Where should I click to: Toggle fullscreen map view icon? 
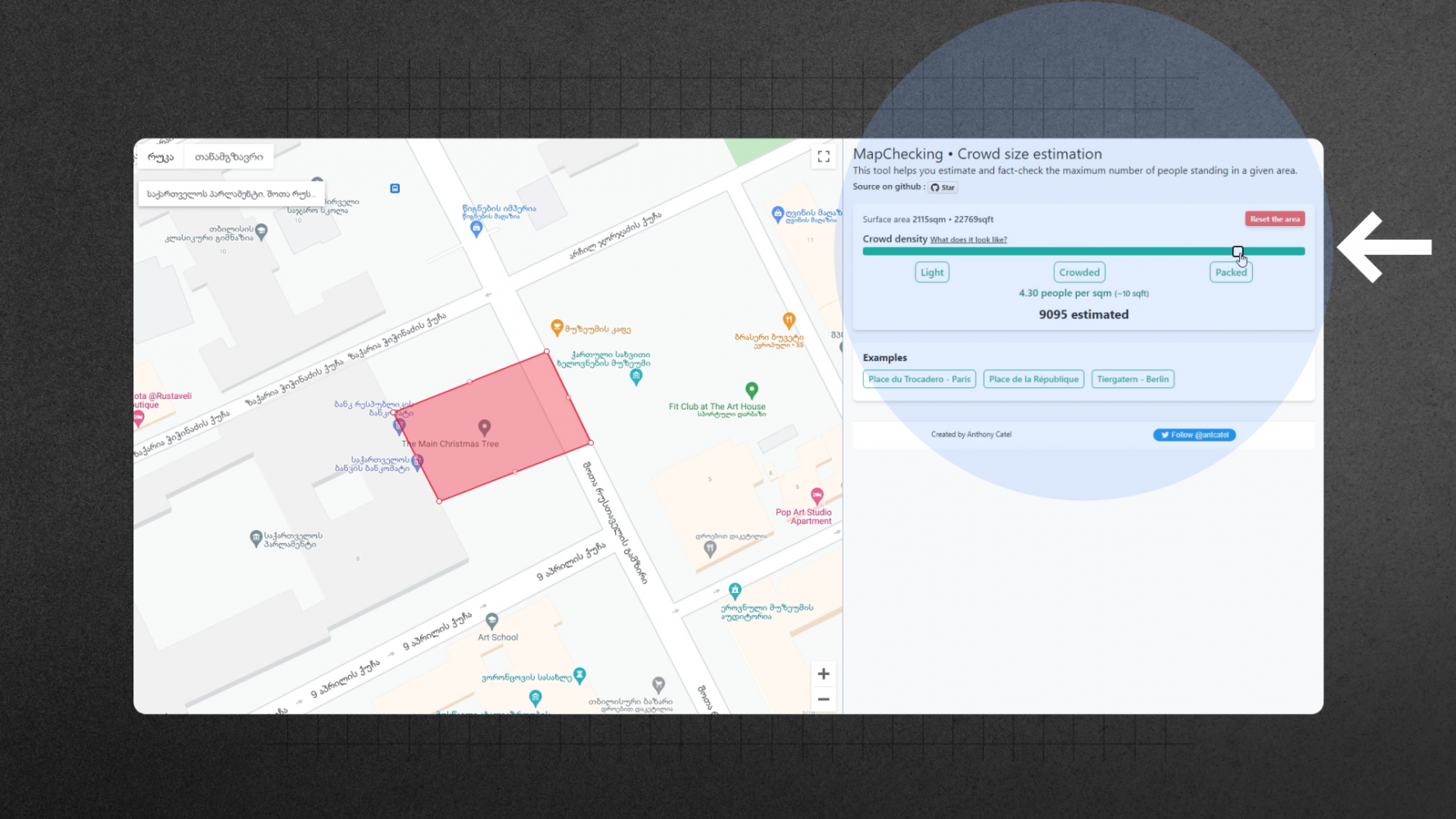click(823, 156)
